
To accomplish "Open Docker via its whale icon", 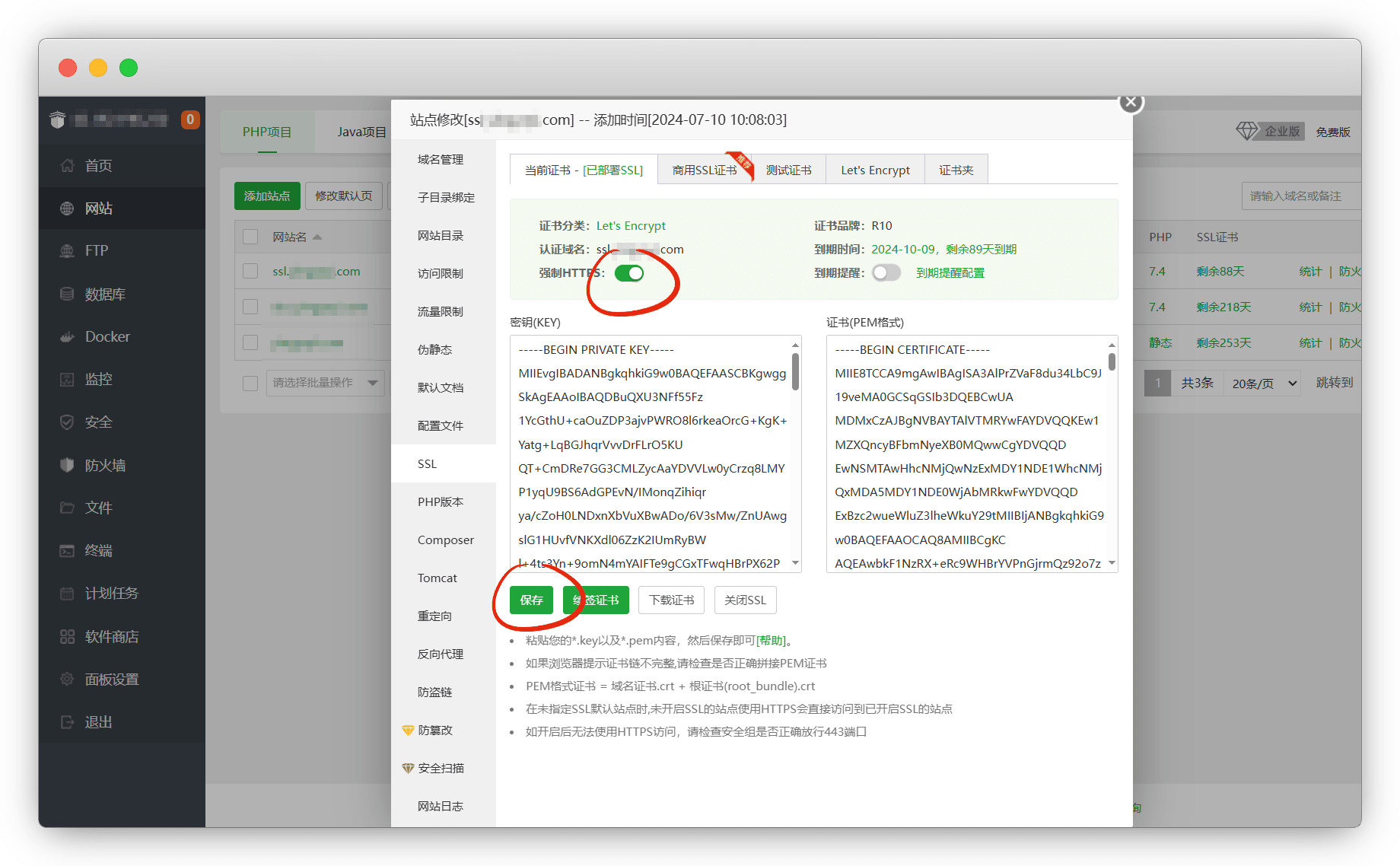I will point(68,337).
